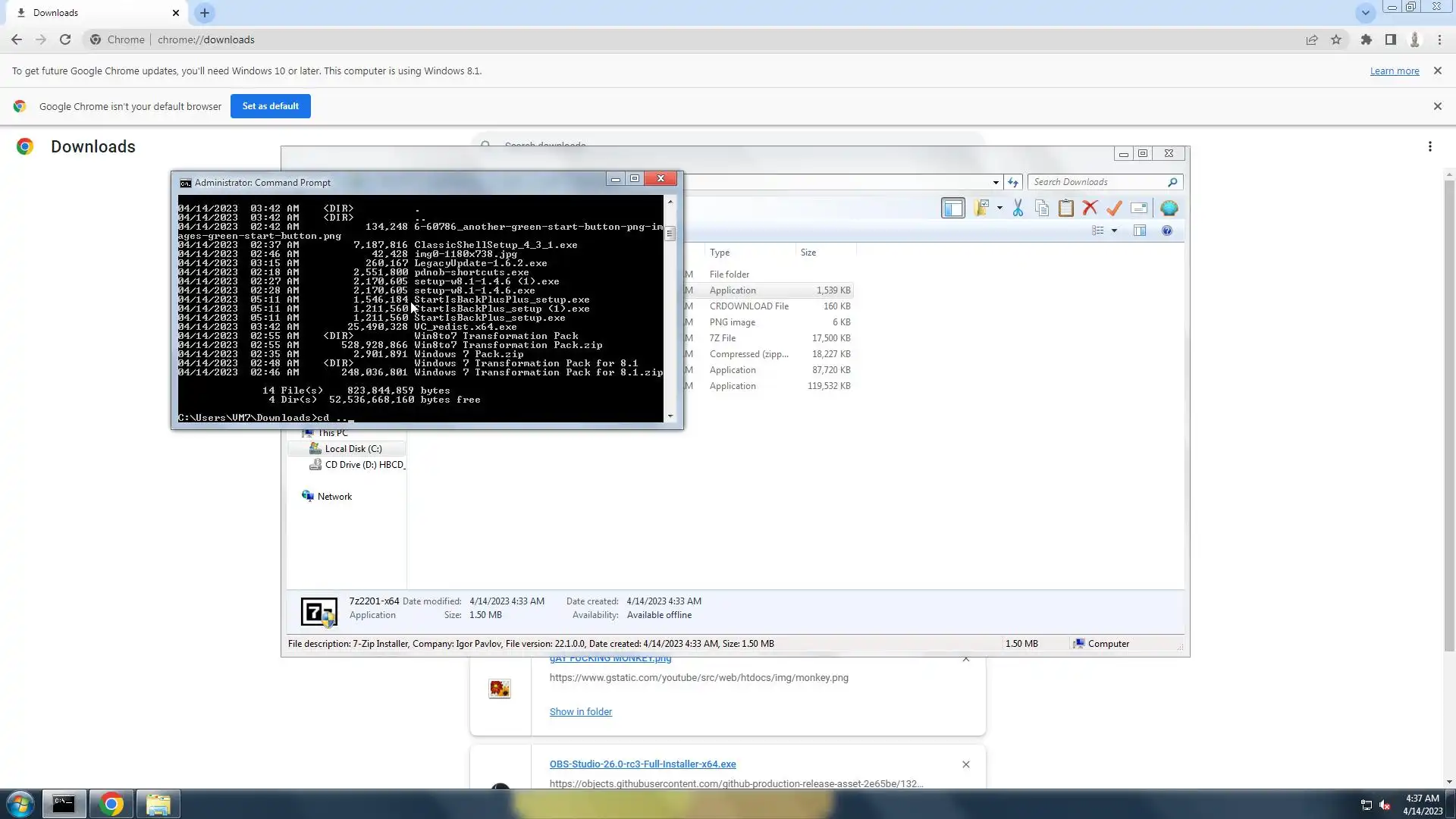Click the Command Prompt scrollbar thumb
Screen dimensions: 1456x819
(x=670, y=234)
